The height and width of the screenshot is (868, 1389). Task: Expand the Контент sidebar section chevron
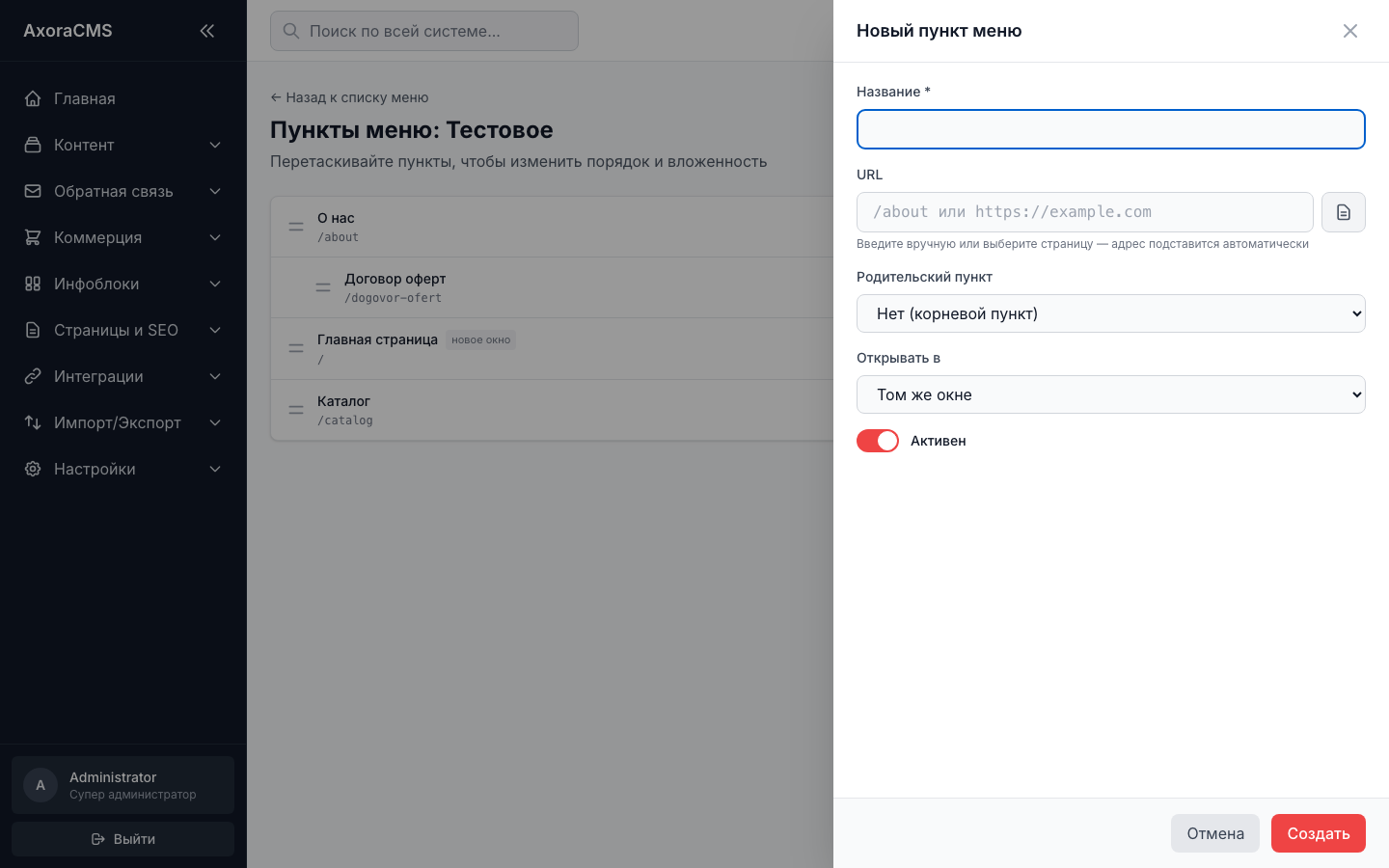(215, 145)
